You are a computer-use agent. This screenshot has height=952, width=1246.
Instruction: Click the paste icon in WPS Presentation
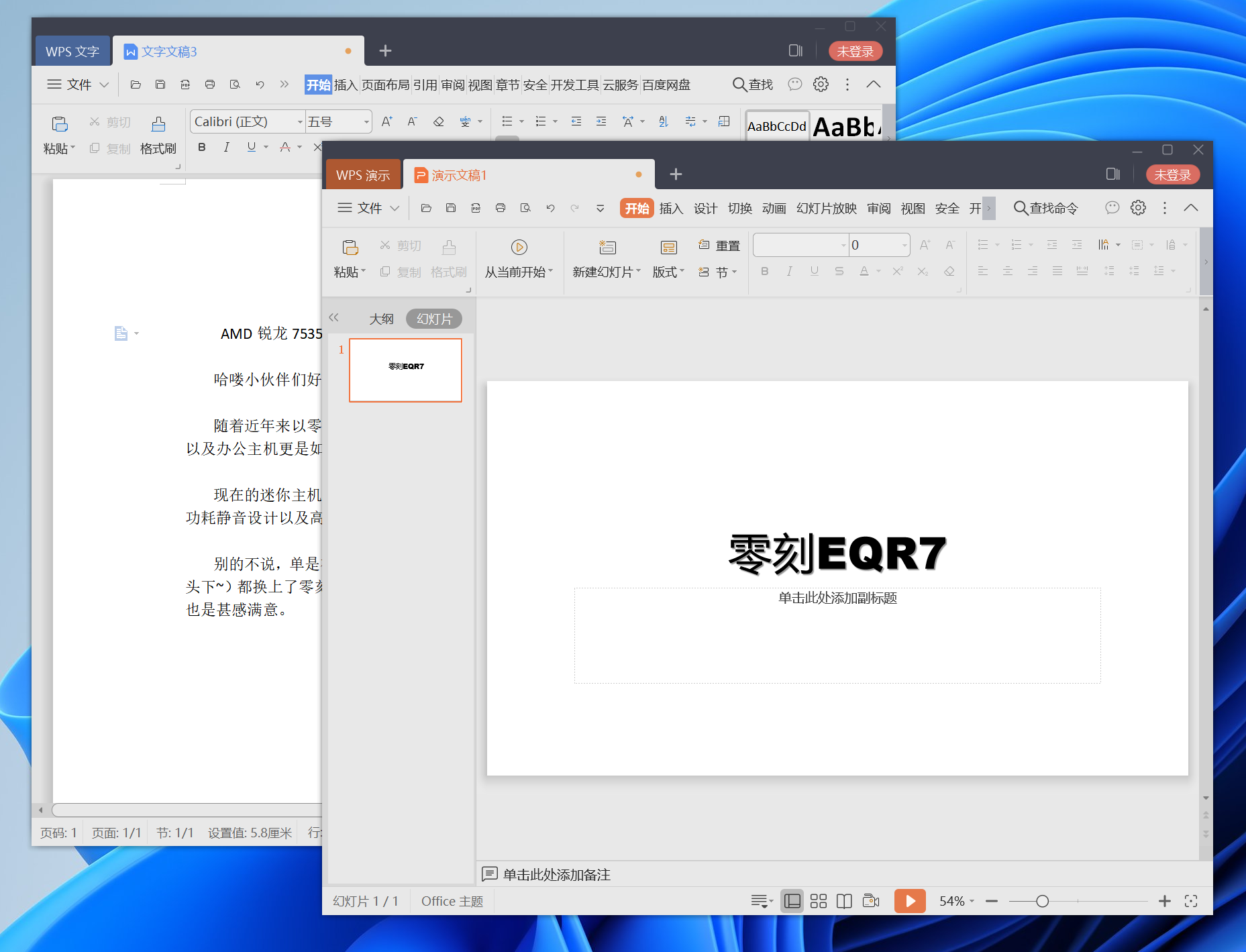click(350, 247)
